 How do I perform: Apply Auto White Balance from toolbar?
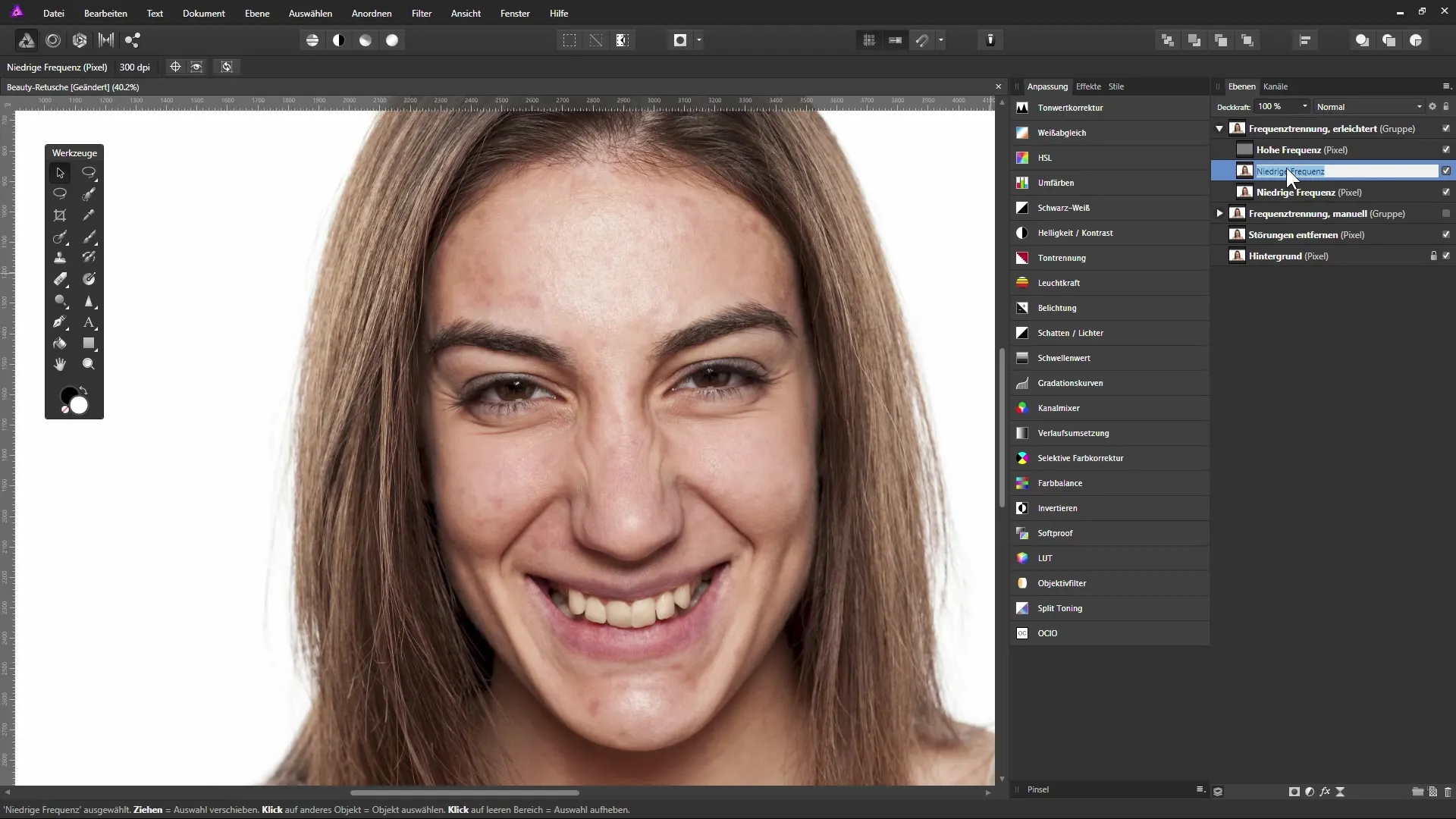(392, 40)
